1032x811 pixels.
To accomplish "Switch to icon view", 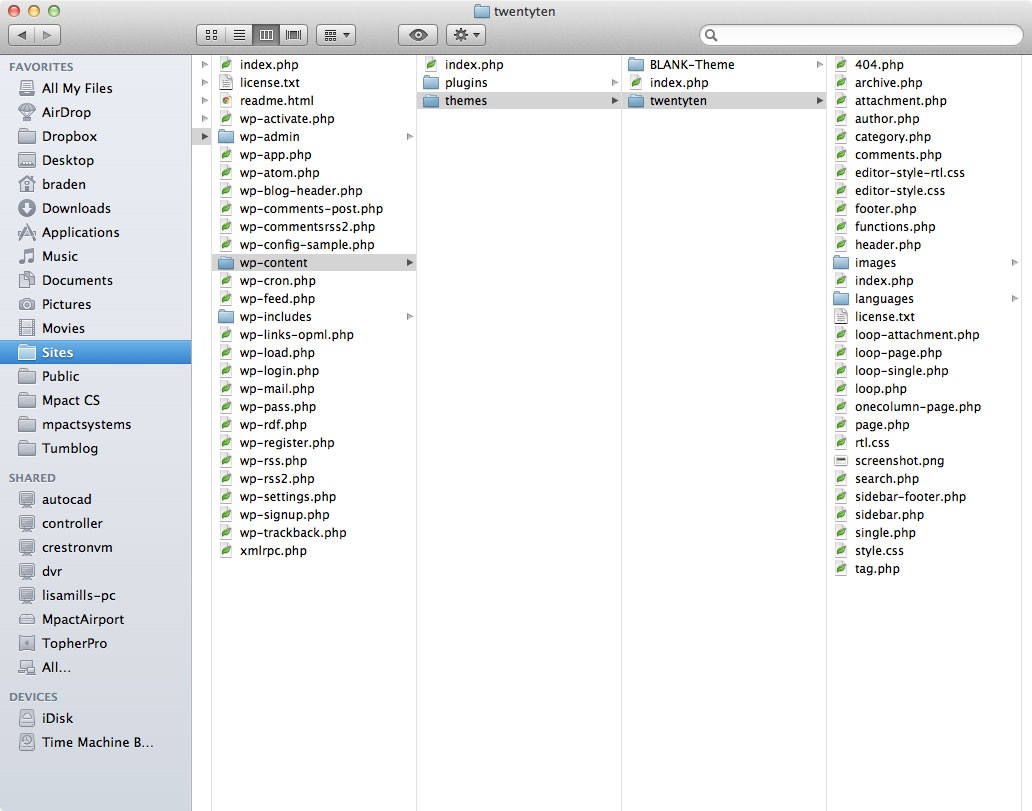I will click(211, 35).
